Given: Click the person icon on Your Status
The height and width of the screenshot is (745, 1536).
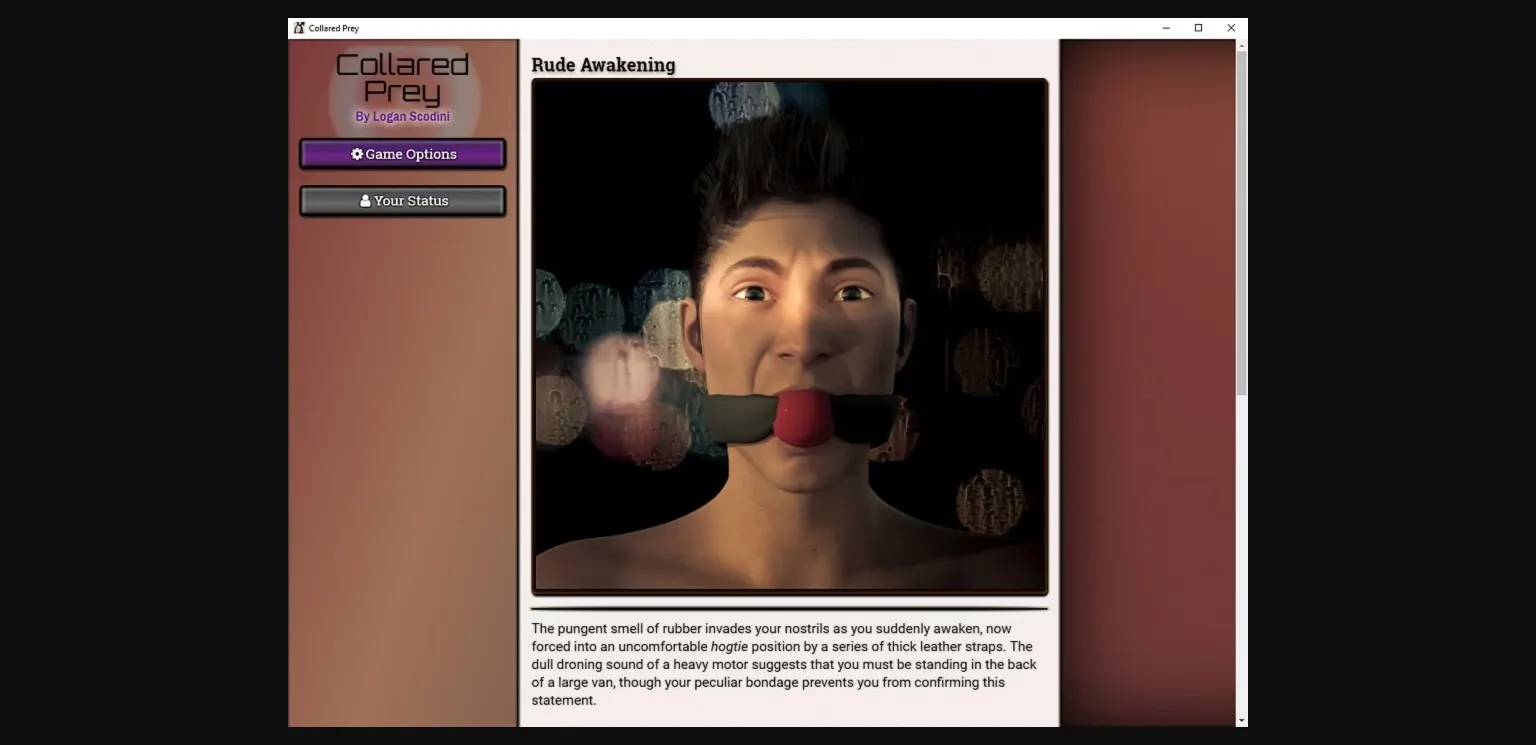Looking at the screenshot, I should coord(365,201).
